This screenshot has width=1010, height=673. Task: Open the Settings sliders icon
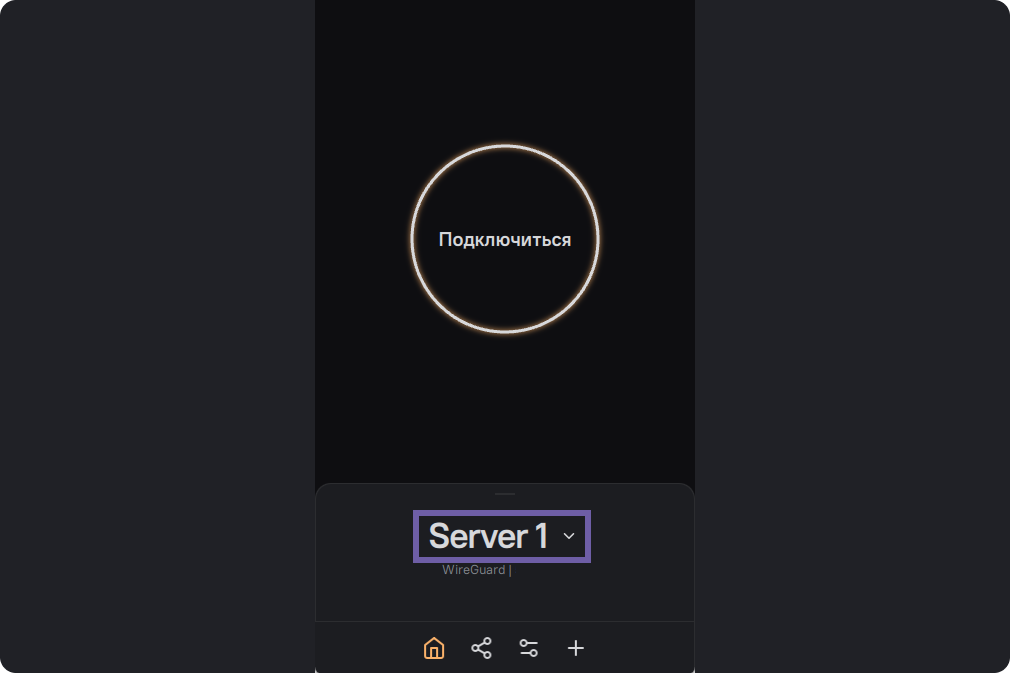pyautogui.click(x=529, y=648)
